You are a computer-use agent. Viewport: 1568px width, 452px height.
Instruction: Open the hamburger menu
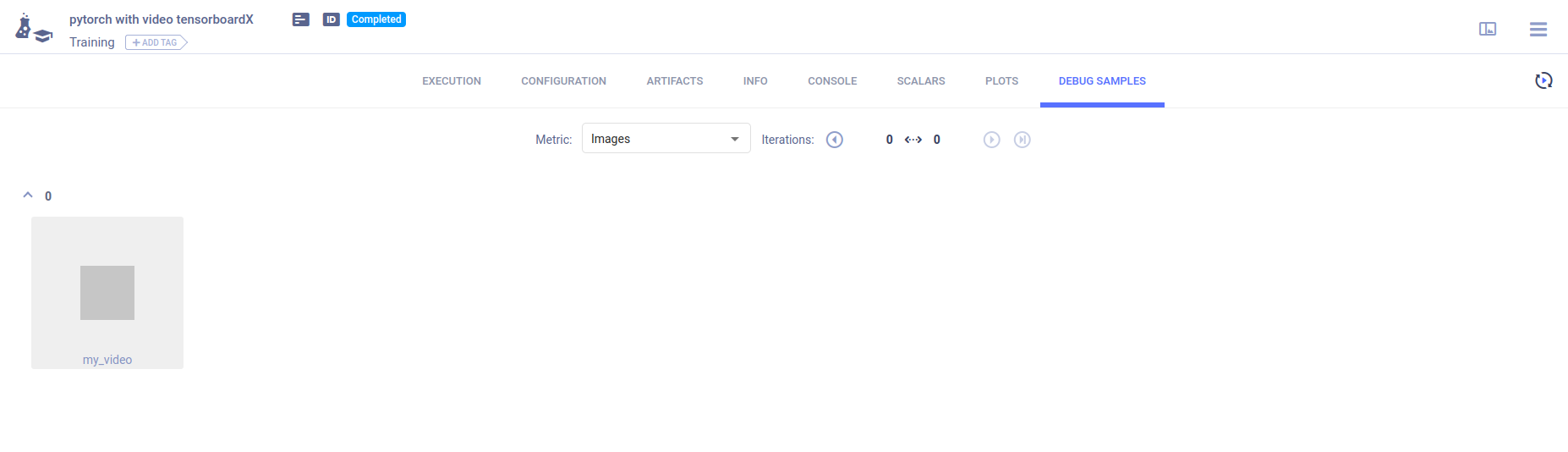coord(1538,30)
